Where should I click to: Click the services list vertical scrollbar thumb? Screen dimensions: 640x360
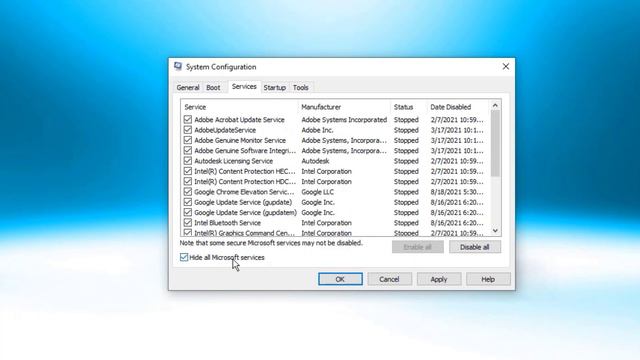coord(495,143)
